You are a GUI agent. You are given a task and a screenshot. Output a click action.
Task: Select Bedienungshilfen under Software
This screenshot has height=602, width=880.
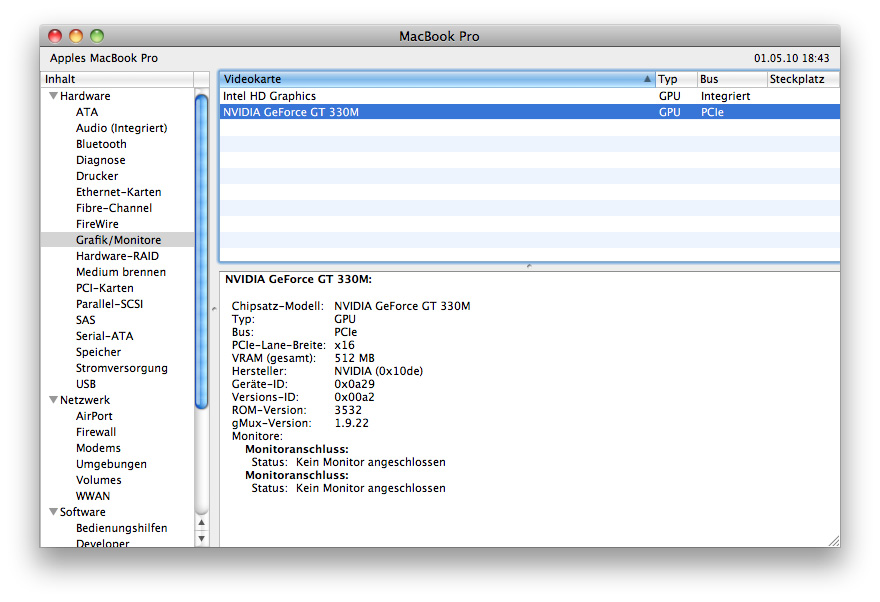(121, 528)
